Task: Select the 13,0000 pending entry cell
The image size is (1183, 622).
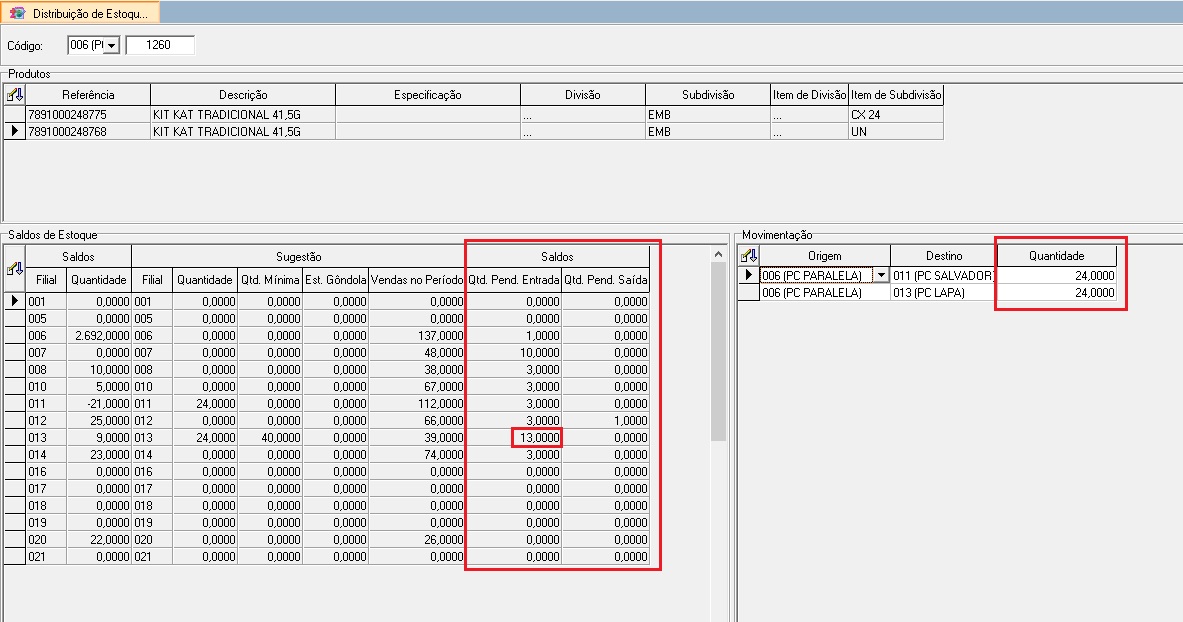Action: point(537,438)
